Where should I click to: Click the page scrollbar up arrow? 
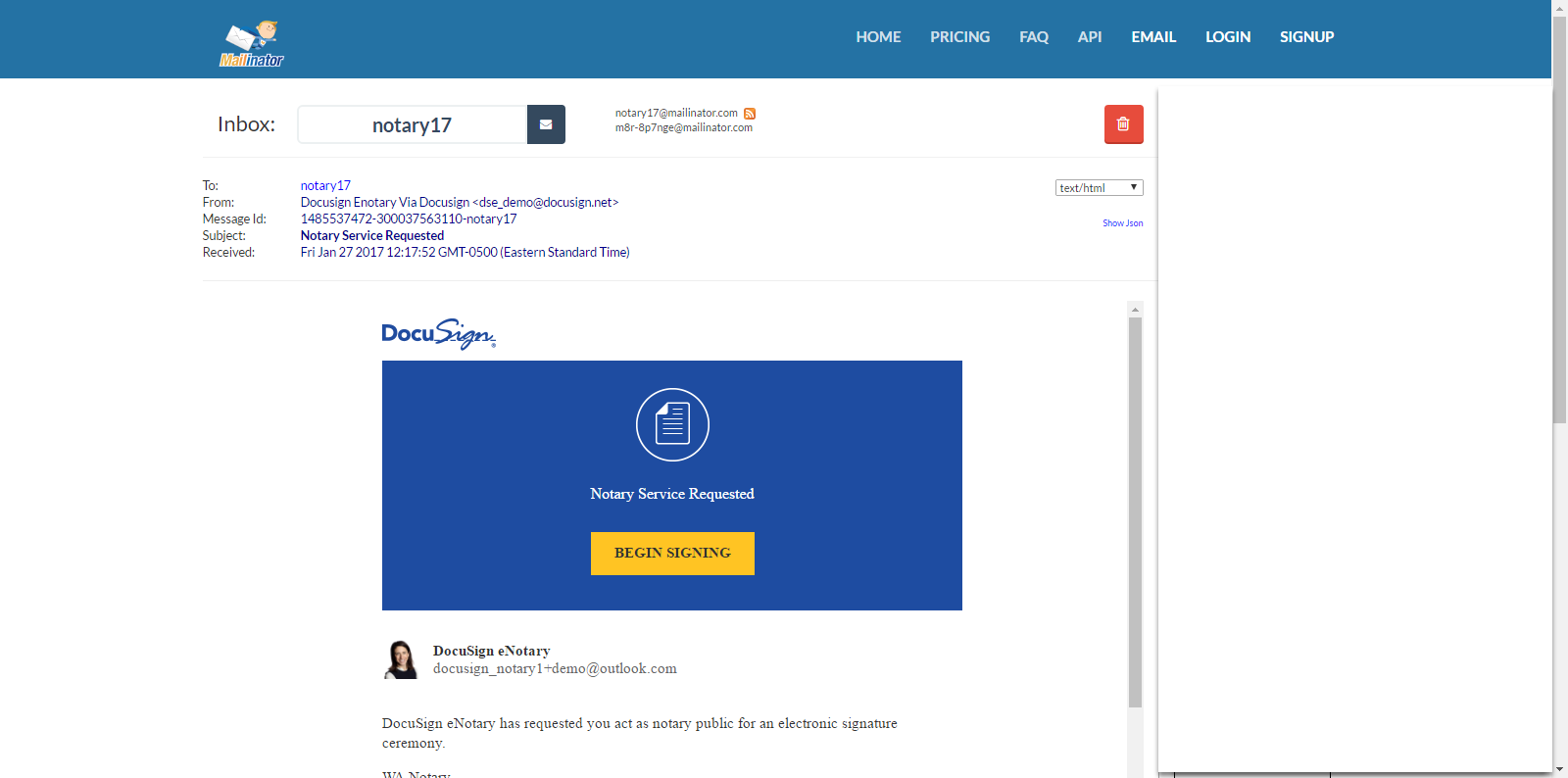point(1560,7)
